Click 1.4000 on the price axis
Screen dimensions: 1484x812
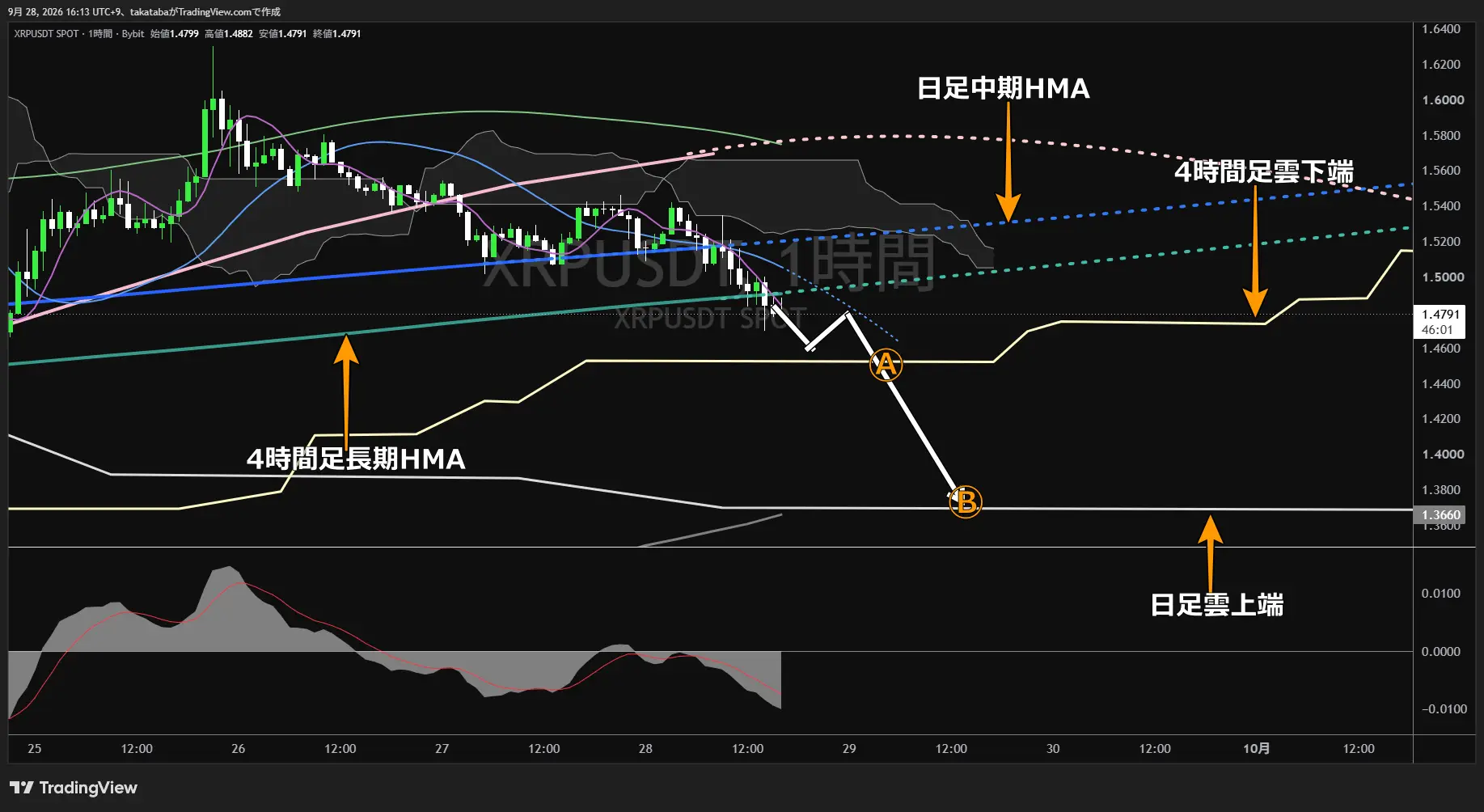click(1443, 455)
